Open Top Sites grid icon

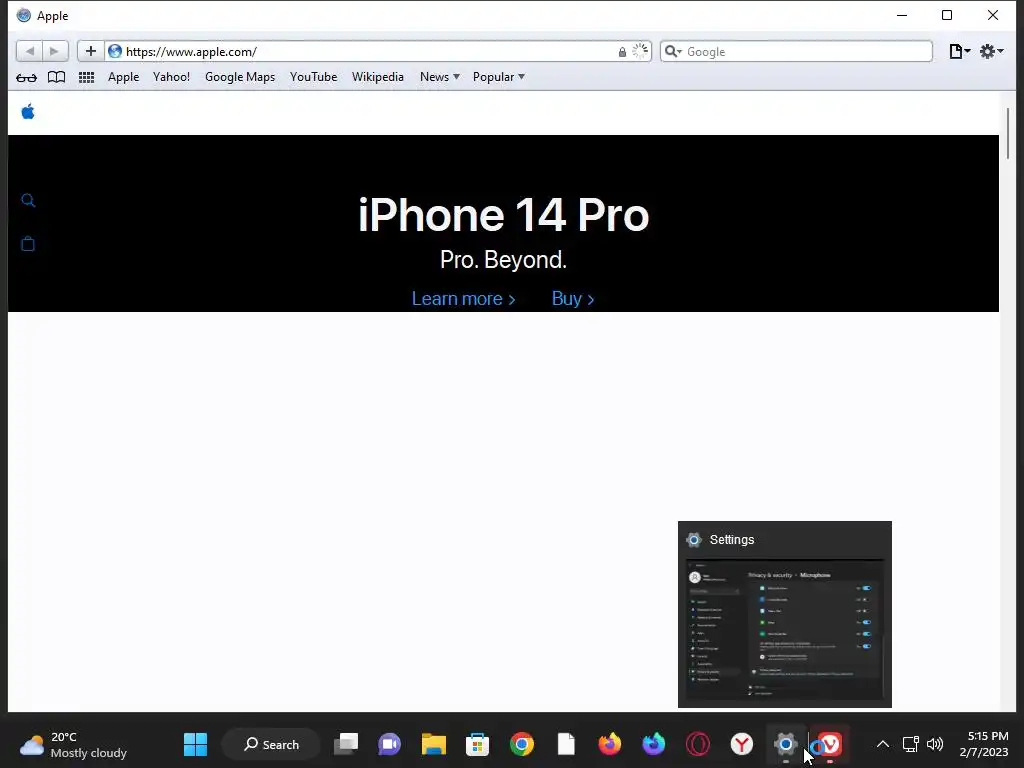(x=86, y=77)
